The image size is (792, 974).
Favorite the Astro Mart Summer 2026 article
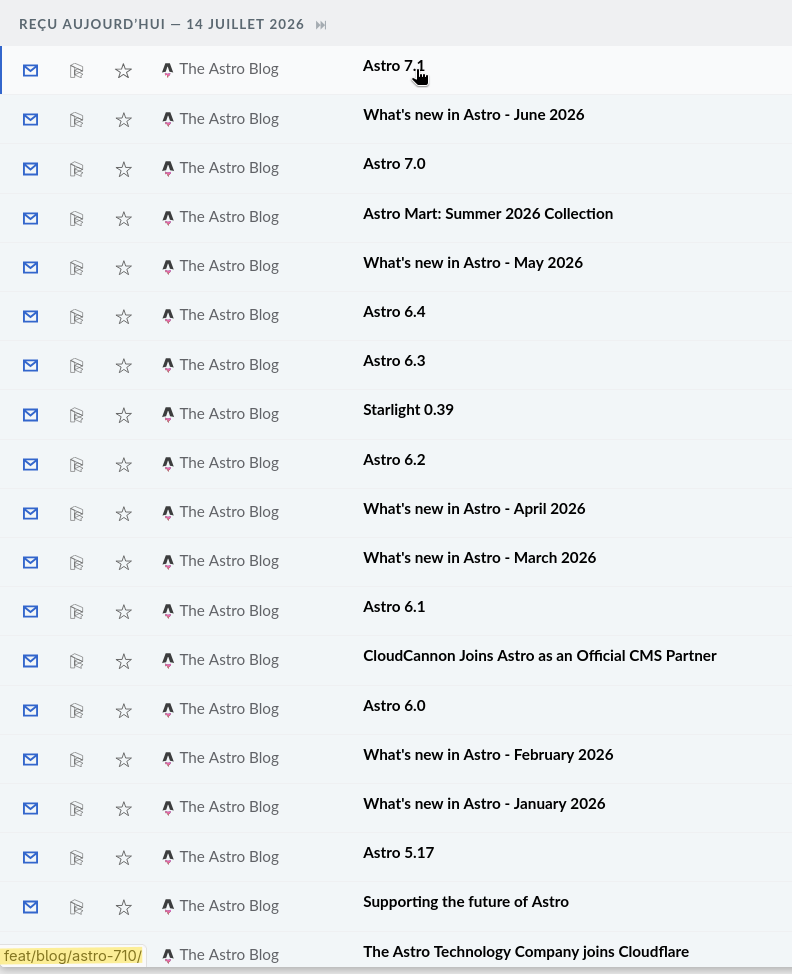[x=124, y=218]
